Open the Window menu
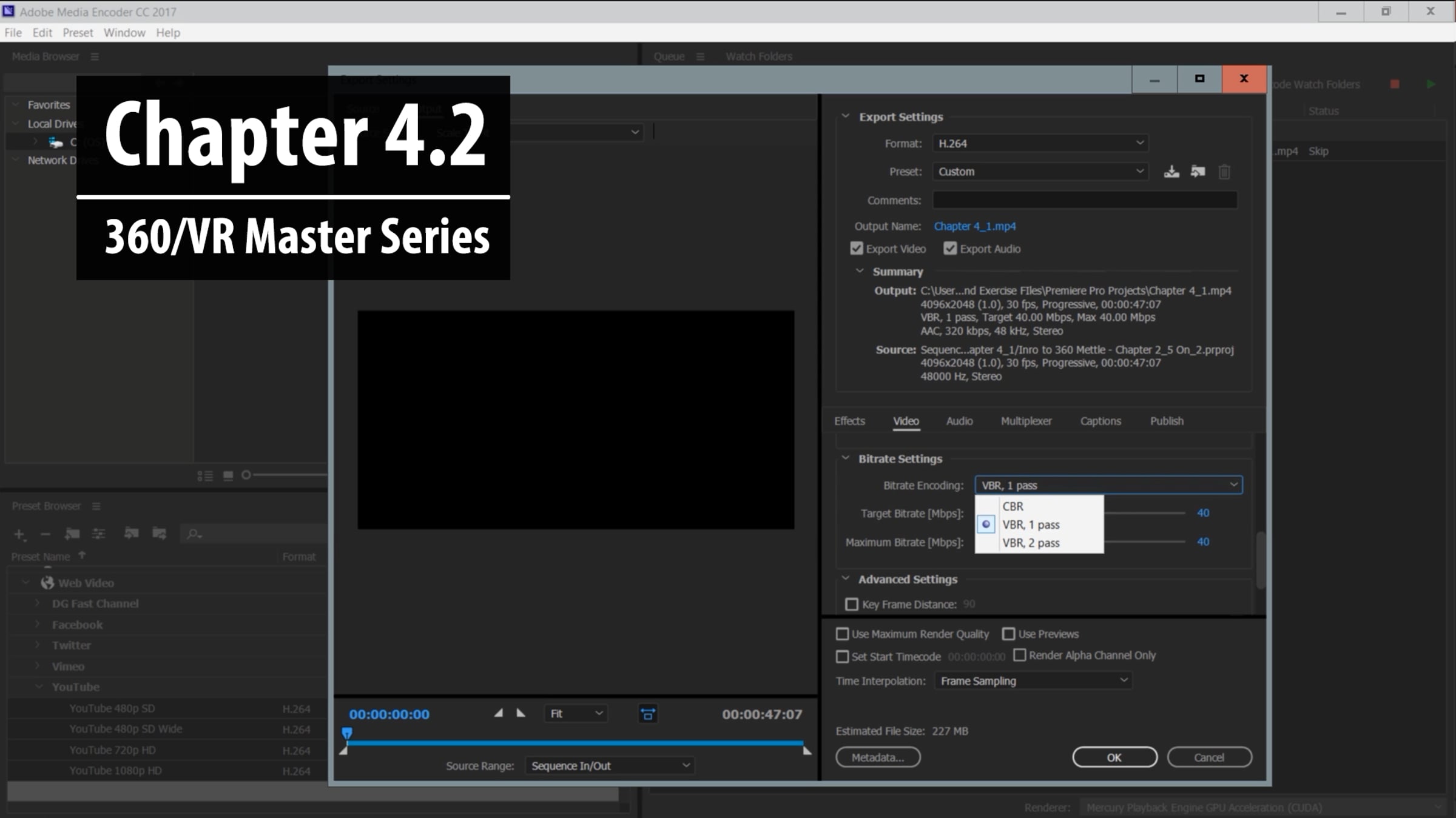Viewport: 1456px width, 818px height. [124, 33]
